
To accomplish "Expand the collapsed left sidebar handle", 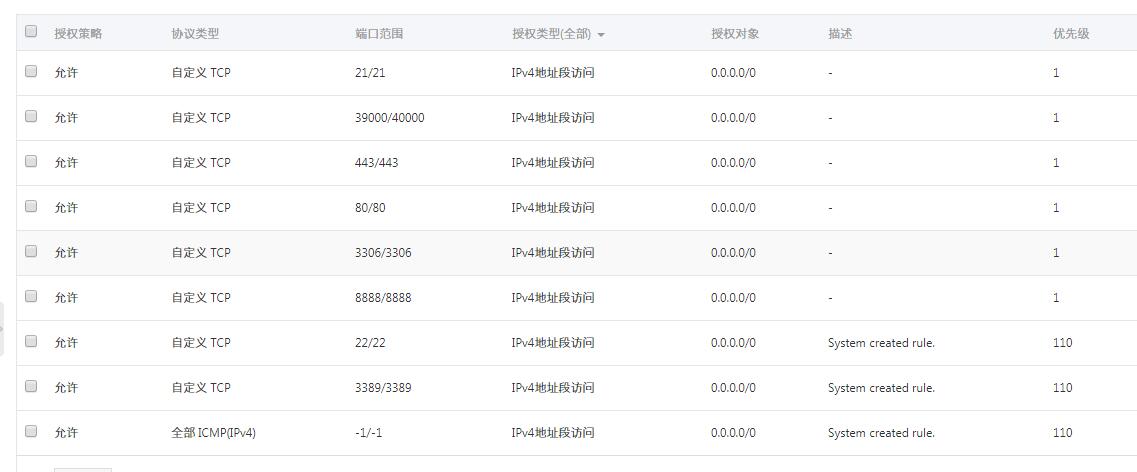I will 2,329.
